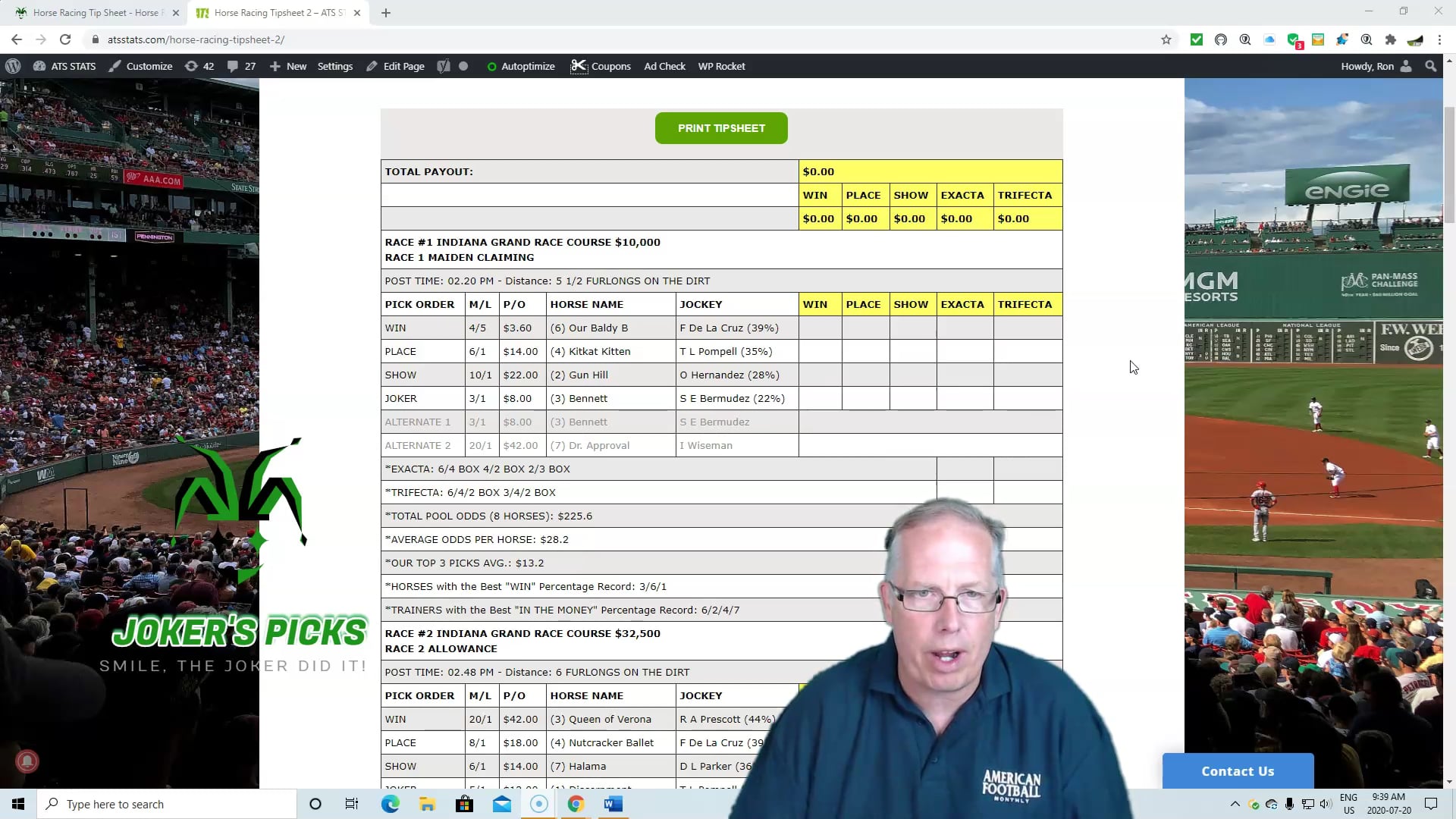
Task: Click the *EXACTA box picks line
Action: (478, 469)
